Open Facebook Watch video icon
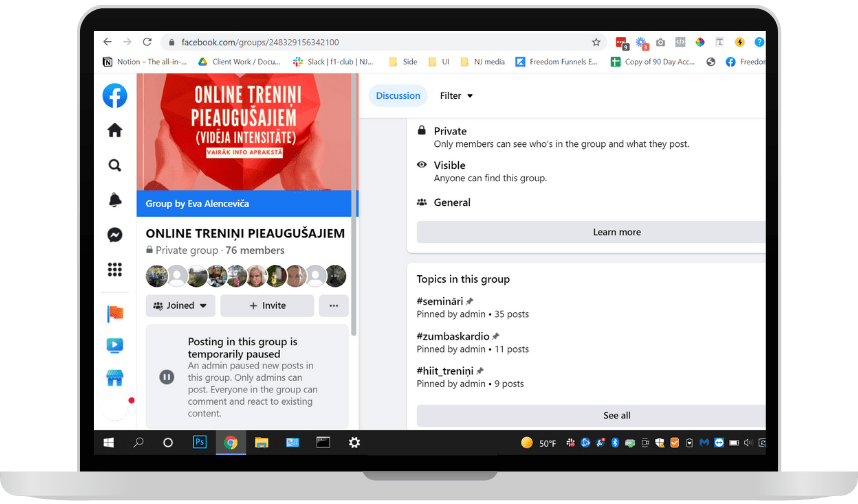 tap(115, 345)
